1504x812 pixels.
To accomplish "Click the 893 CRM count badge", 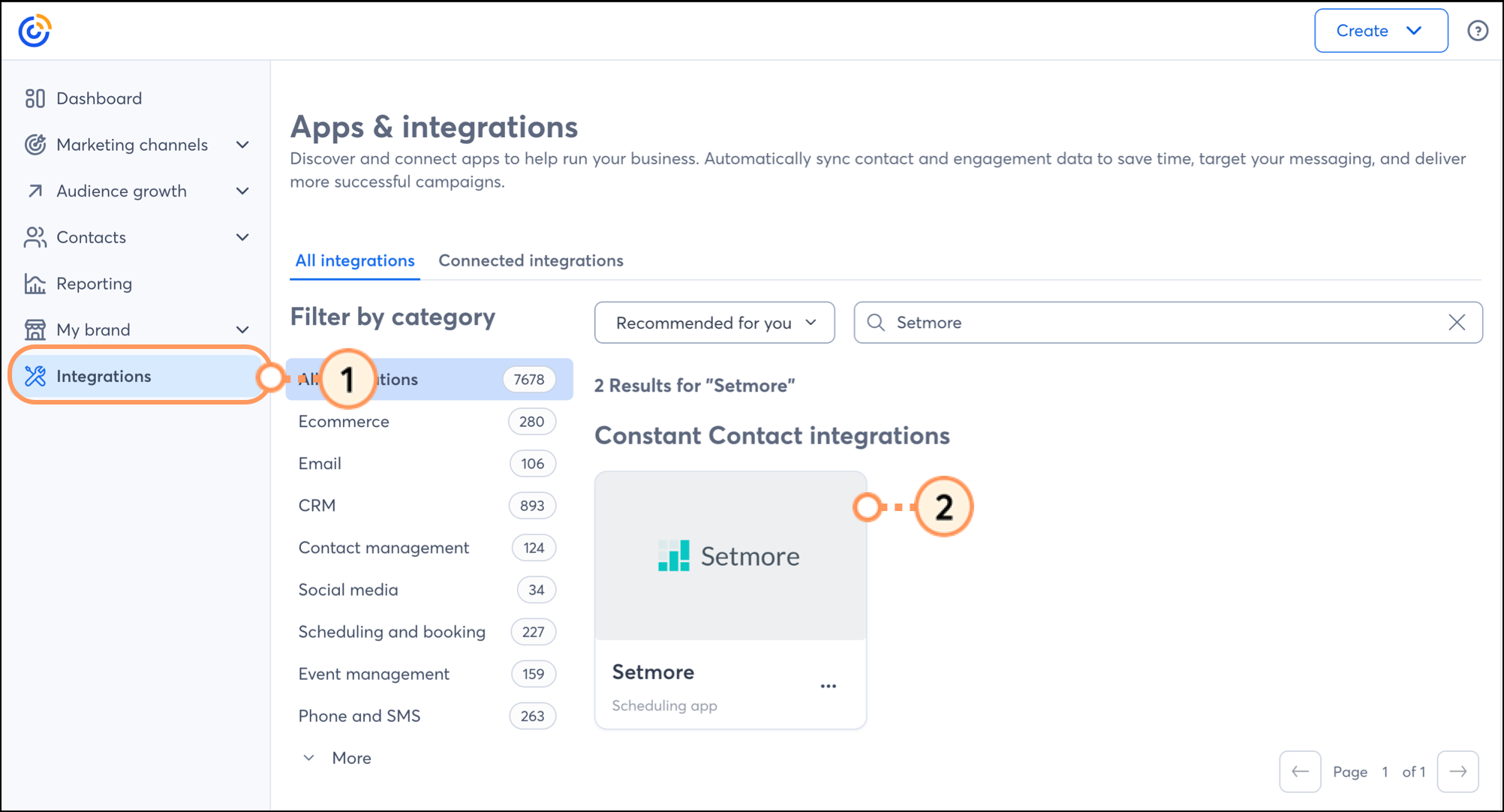I will click(x=532, y=506).
